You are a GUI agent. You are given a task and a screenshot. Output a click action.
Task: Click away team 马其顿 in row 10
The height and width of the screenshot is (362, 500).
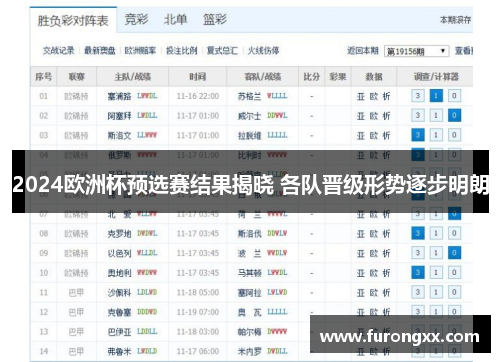click(x=249, y=273)
